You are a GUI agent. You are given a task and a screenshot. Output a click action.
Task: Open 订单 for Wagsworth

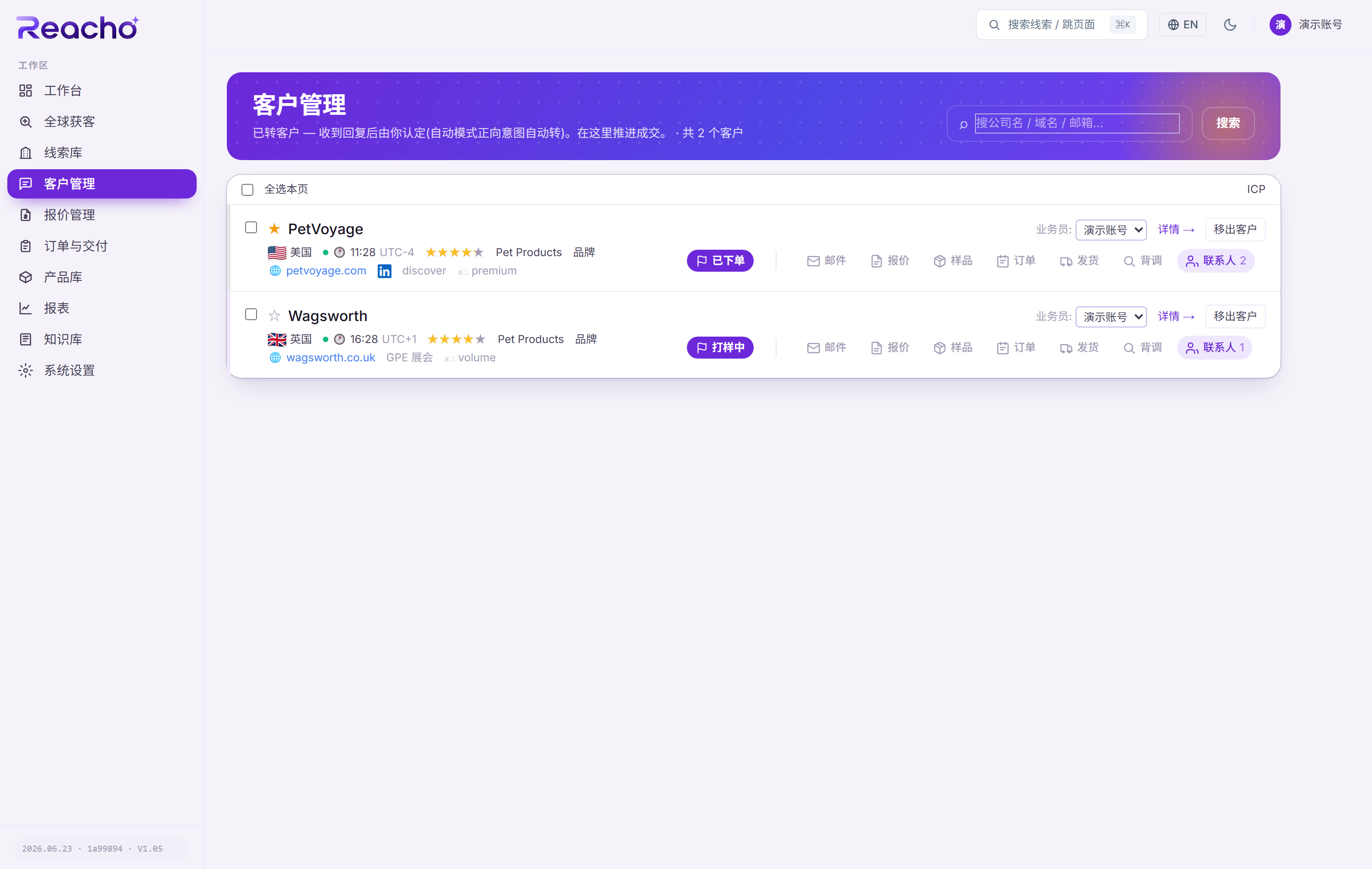point(1017,348)
